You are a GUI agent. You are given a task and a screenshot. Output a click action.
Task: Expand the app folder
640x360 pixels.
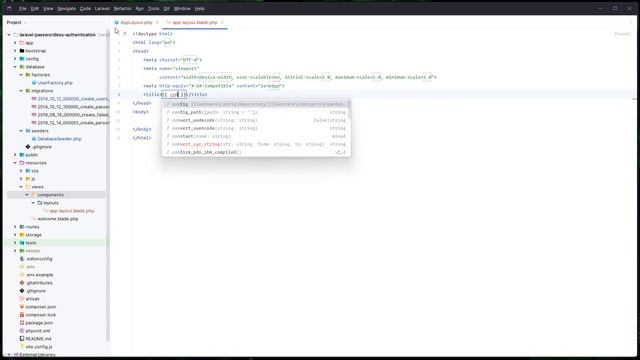pos(15,43)
